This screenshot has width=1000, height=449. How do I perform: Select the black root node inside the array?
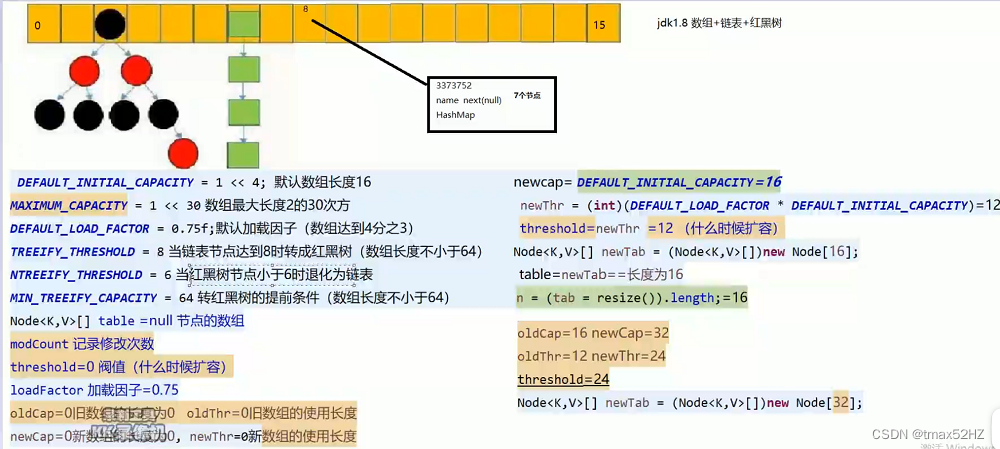pos(110,24)
